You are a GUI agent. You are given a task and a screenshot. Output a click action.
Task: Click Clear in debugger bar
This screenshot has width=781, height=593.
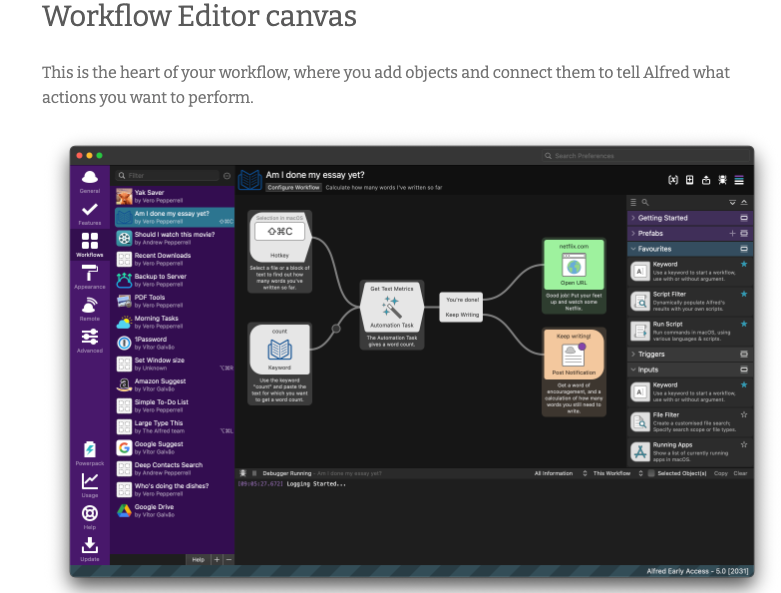pos(740,473)
